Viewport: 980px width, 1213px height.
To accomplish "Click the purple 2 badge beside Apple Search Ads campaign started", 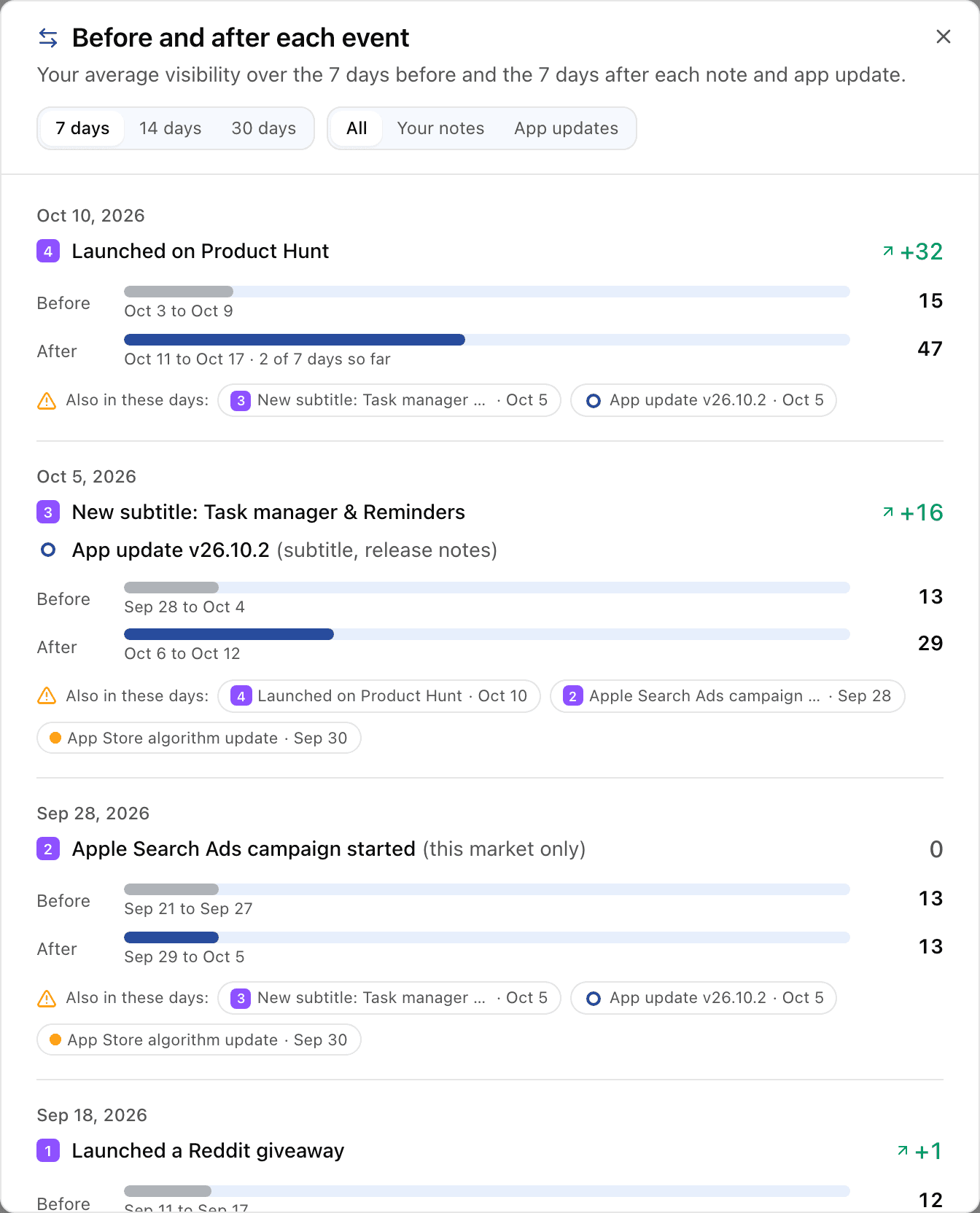I will pyautogui.click(x=48, y=849).
